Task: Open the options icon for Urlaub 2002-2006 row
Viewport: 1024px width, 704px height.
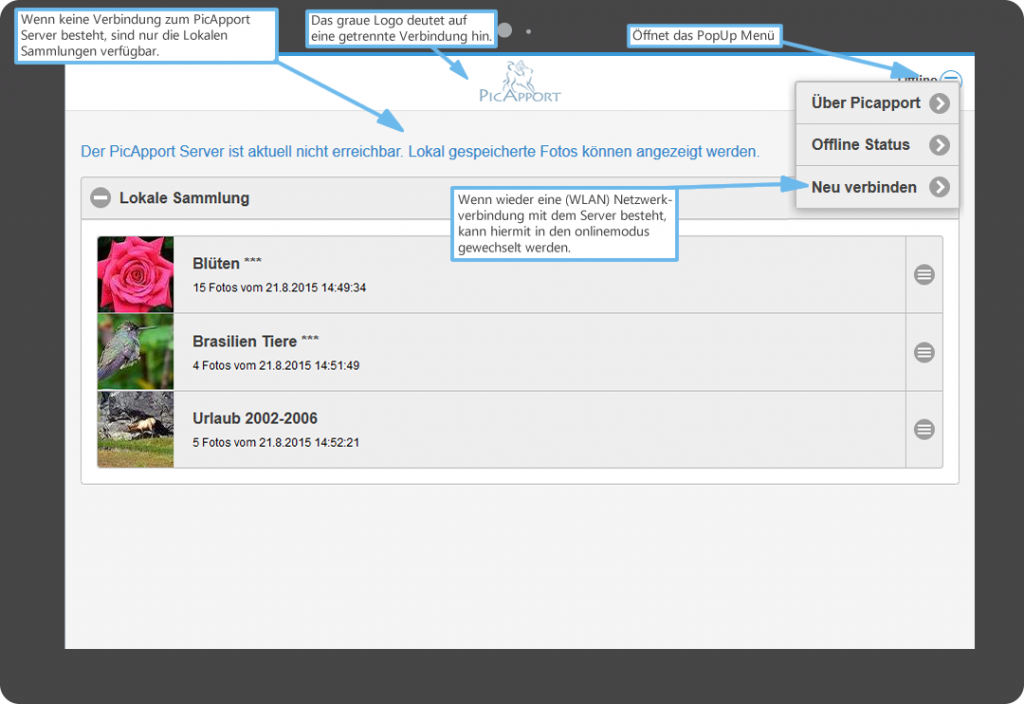Action: pos(924,429)
